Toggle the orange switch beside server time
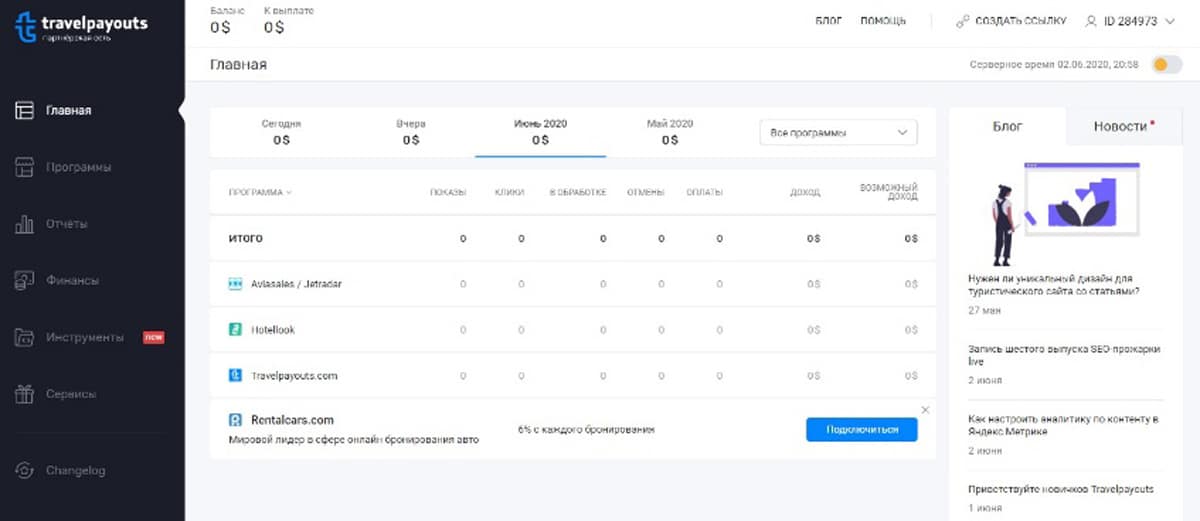 click(x=1160, y=65)
